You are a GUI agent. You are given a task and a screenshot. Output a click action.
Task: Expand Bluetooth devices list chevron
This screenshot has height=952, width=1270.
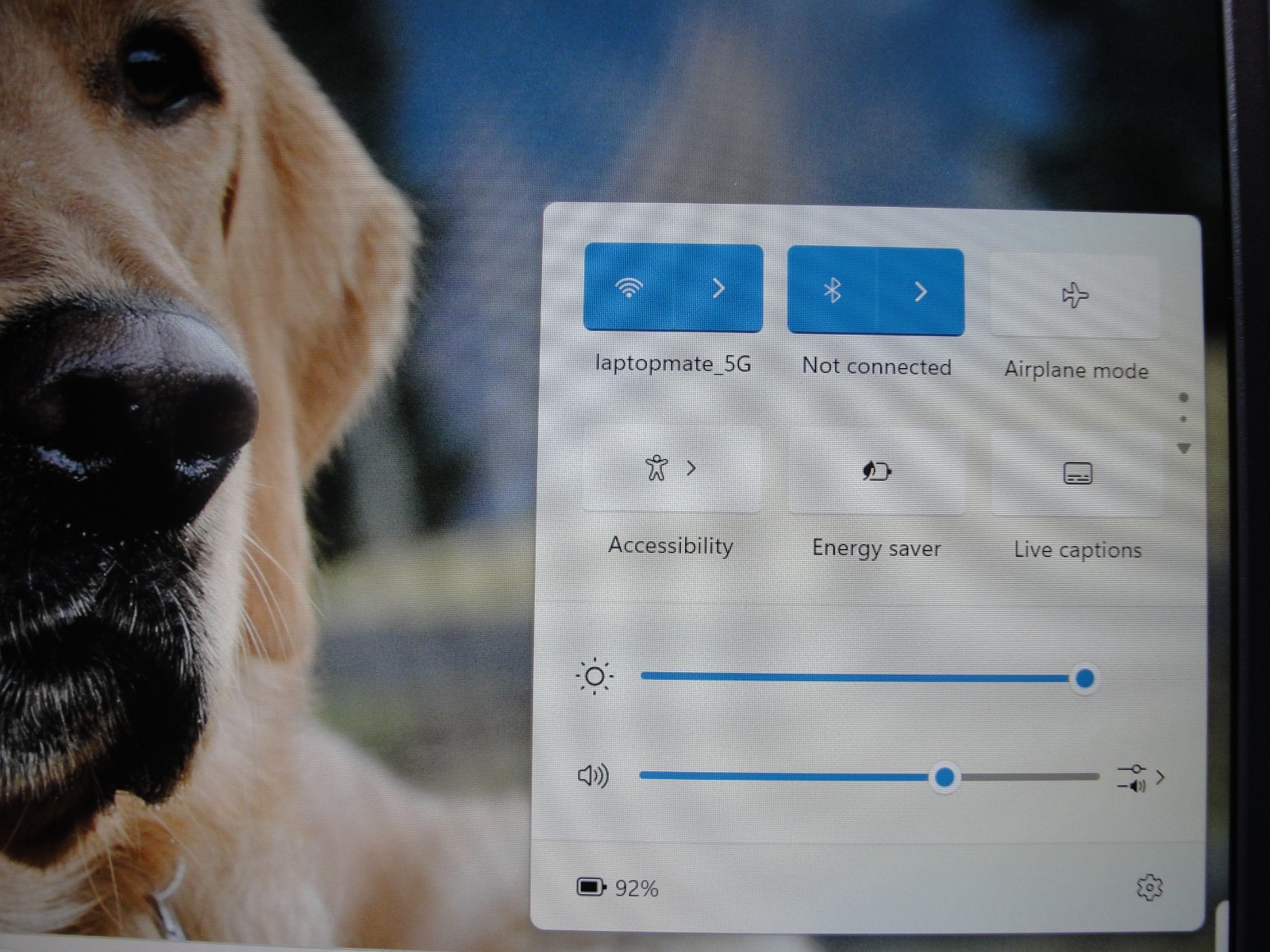point(921,292)
